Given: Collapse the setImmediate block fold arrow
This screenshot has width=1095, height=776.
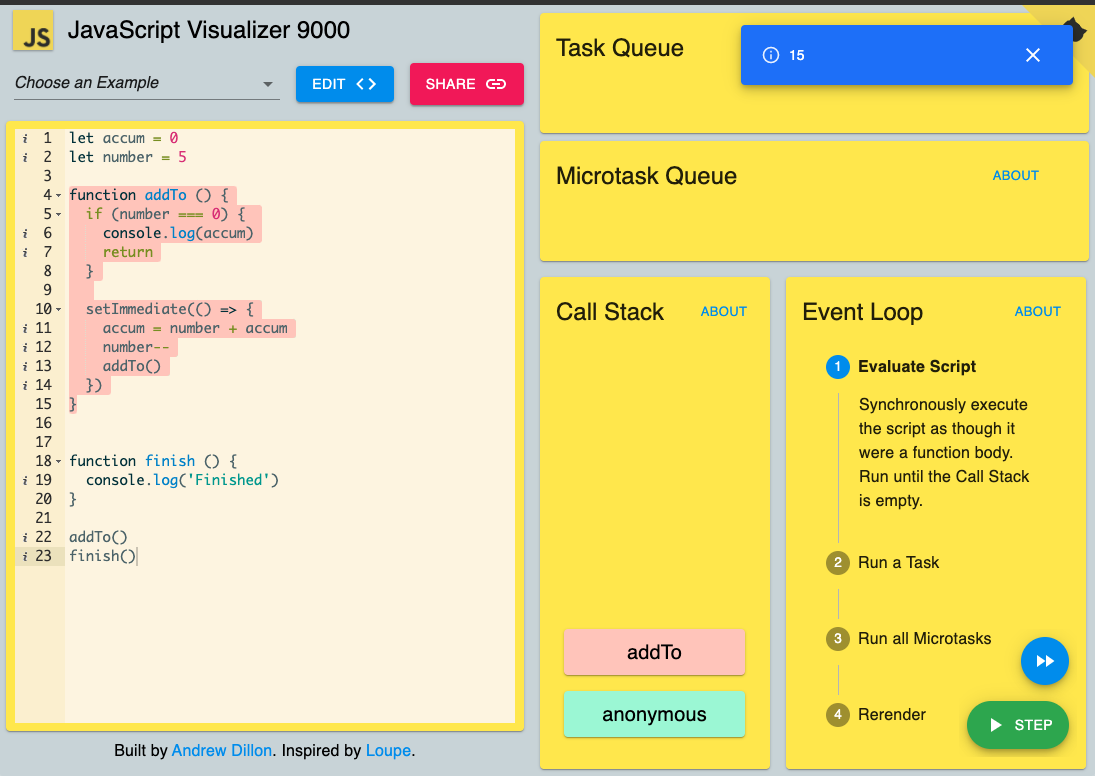Looking at the screenshot, I should [x=59, y=309].
